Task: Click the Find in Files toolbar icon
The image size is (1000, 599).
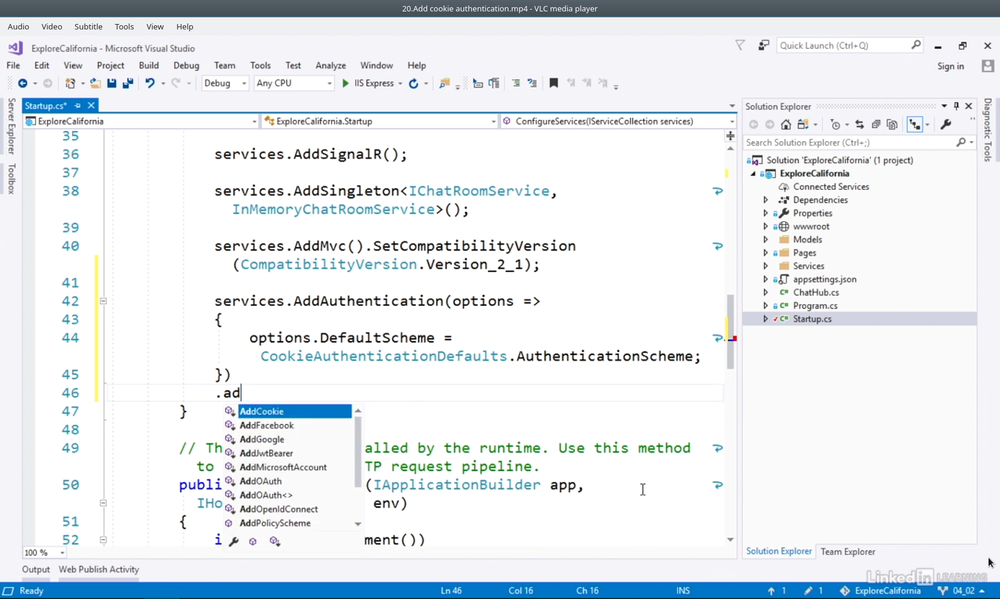Action: tap(444, 84)
